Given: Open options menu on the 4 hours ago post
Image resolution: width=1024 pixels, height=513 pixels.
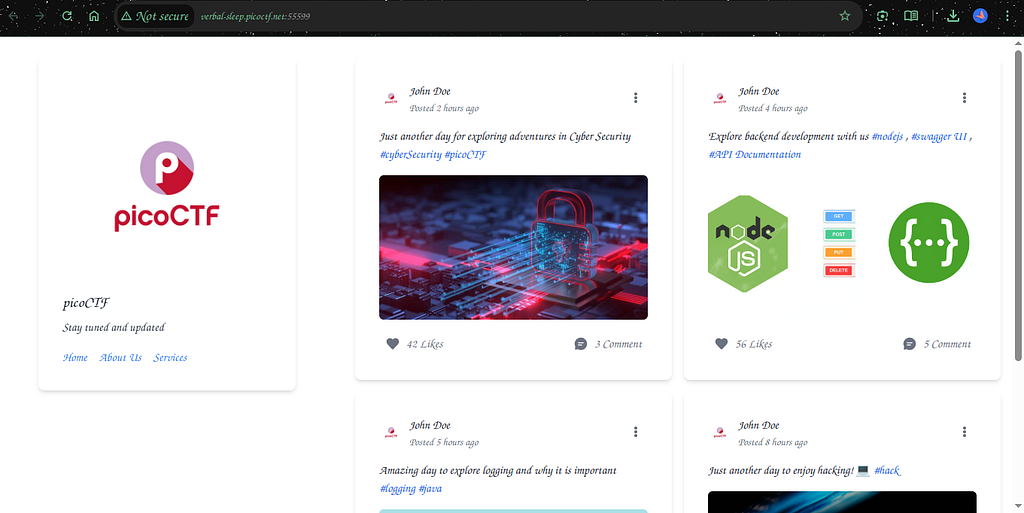Looking at the screenshot, I should (x=964, y=98).
